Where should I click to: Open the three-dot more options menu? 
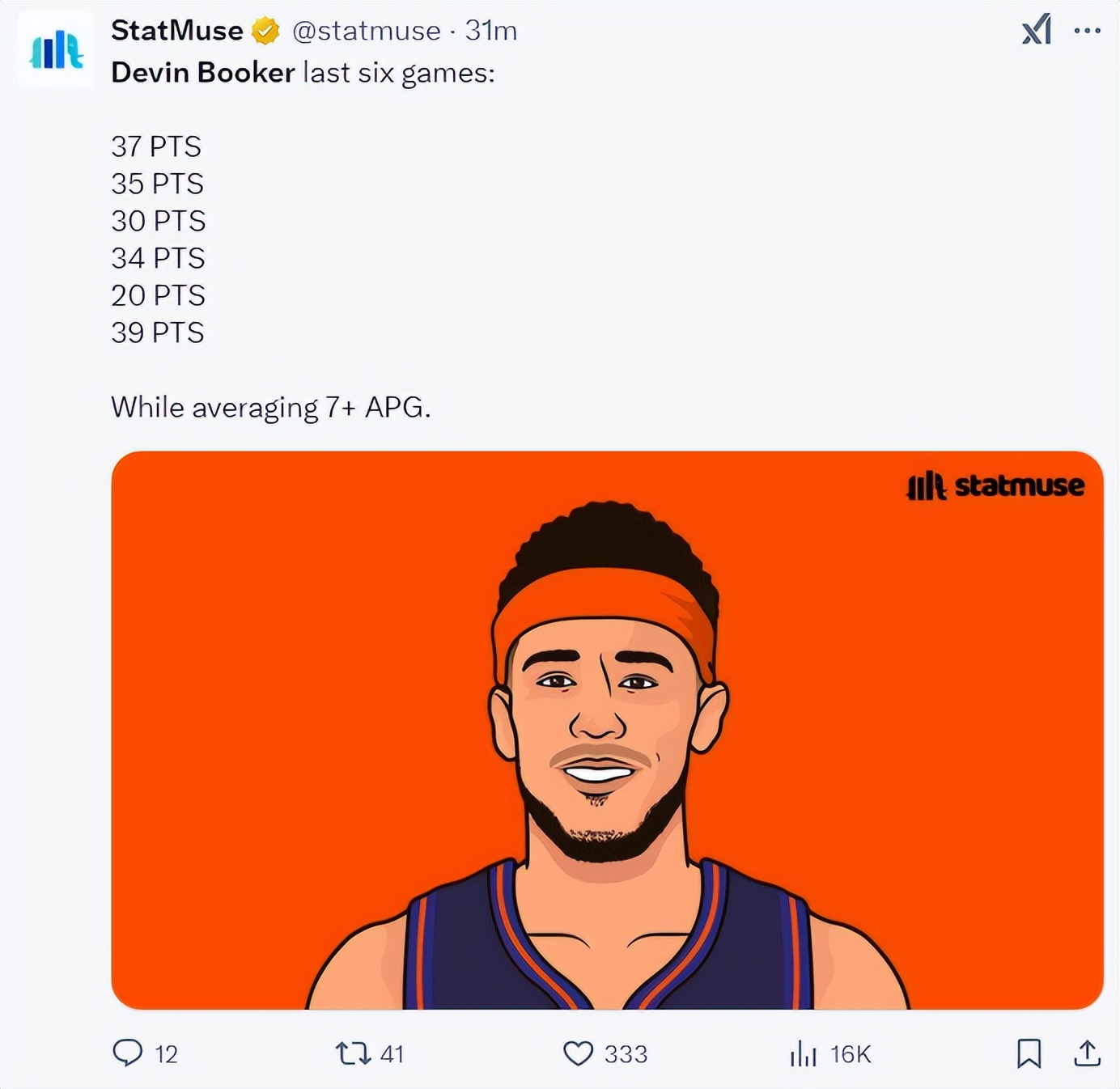tap(1087, 31)
